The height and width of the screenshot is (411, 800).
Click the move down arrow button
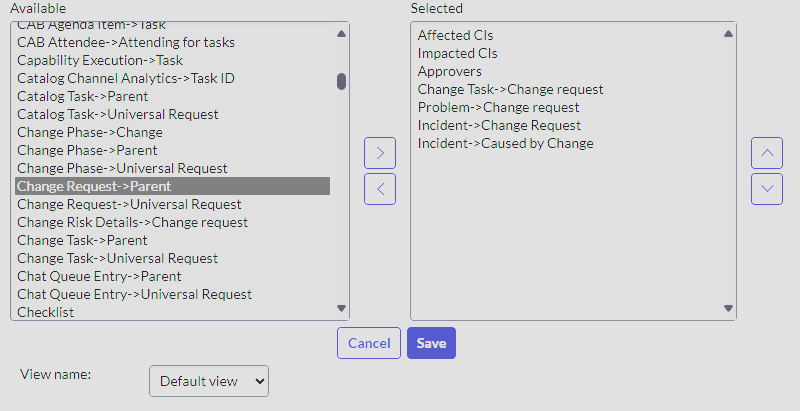pyautogui.click(x=766, y=189)
